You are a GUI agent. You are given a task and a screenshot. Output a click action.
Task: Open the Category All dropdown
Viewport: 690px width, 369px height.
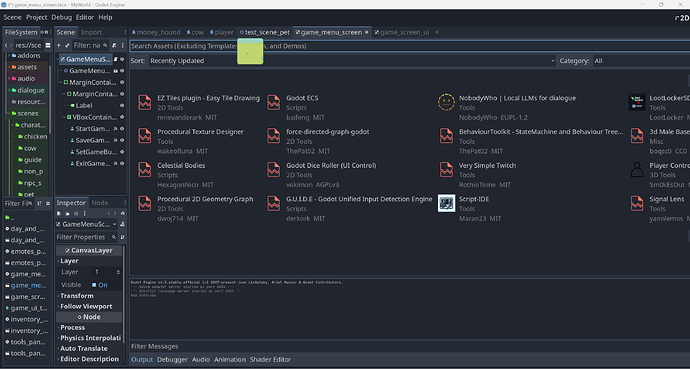click(641, 61)
